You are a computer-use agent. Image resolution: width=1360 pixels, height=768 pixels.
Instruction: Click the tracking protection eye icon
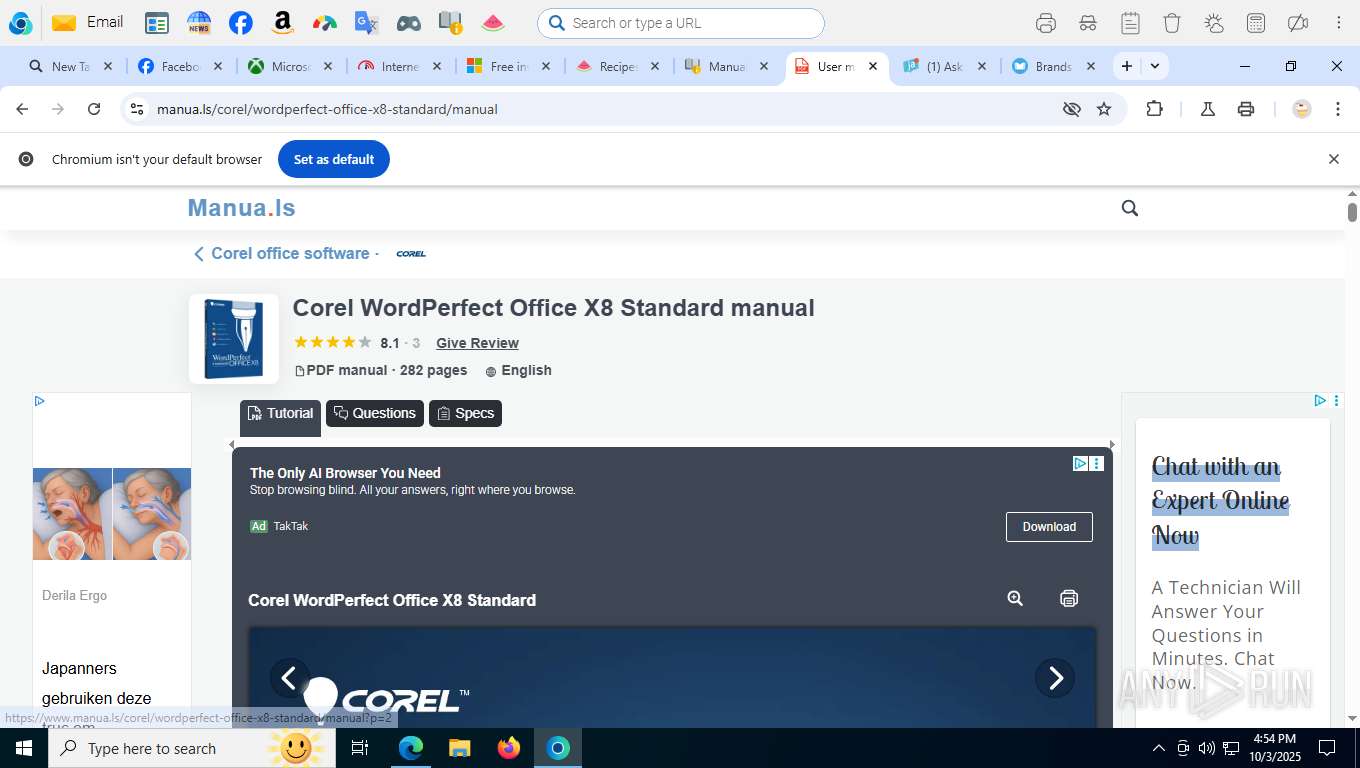(x=1072, y=109)
